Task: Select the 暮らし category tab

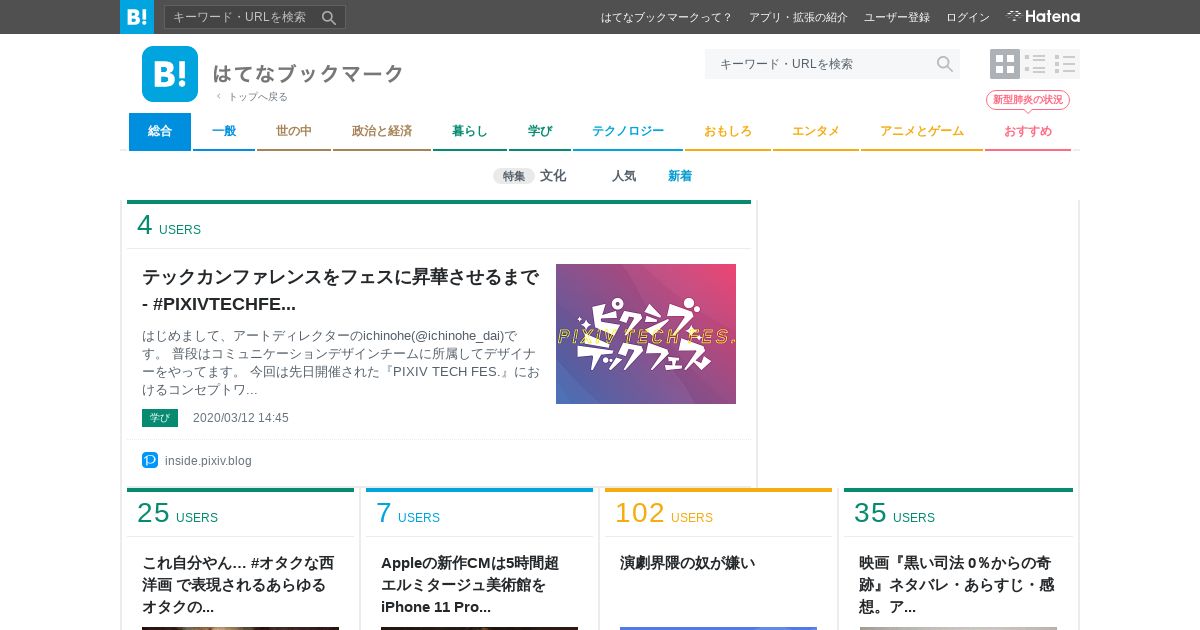Action: coord(470,131)
